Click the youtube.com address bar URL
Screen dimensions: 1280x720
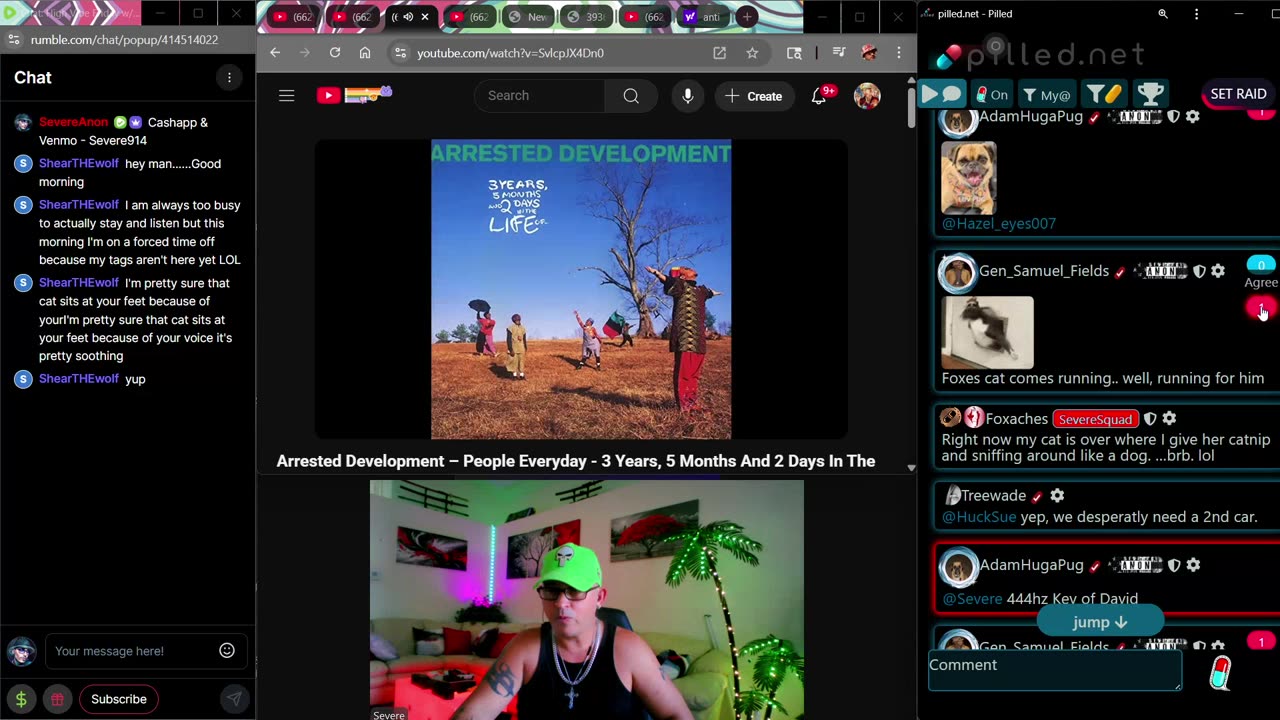coord(510,53)
